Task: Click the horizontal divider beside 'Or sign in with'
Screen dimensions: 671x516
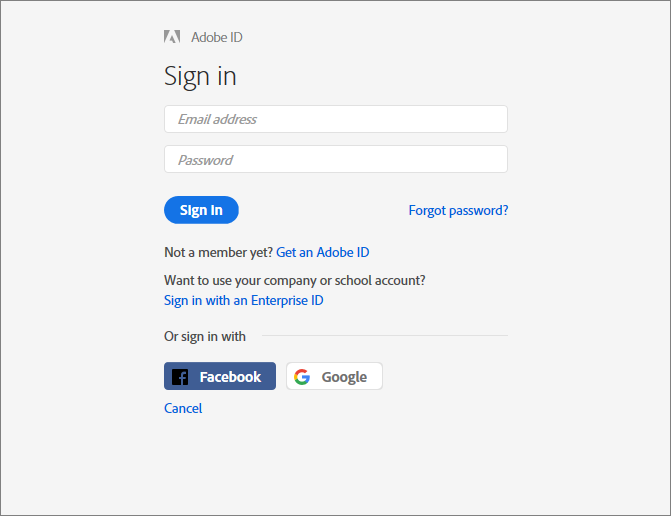Action: tap(384, 336)
